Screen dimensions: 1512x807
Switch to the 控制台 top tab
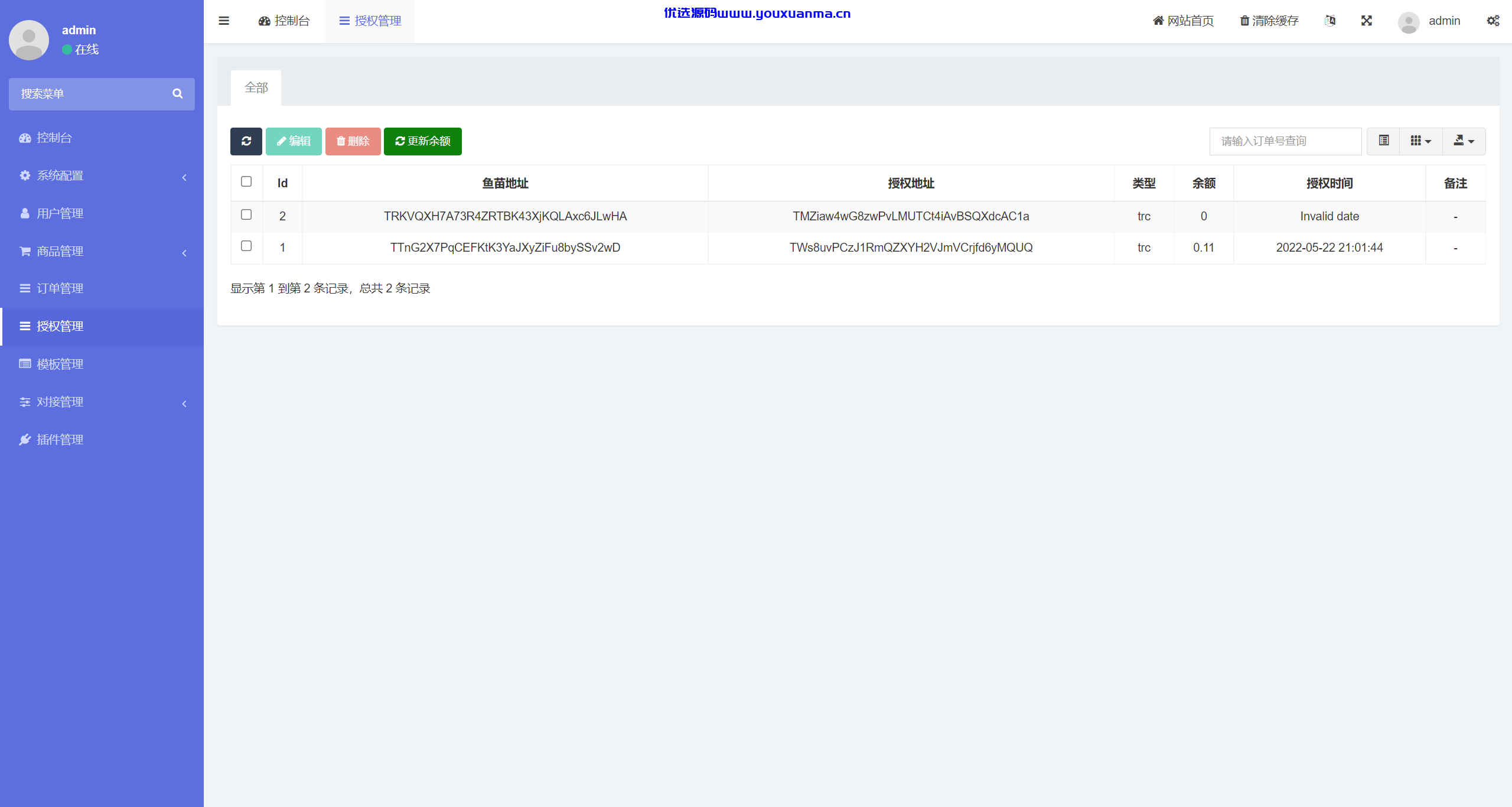click(284, 21)
